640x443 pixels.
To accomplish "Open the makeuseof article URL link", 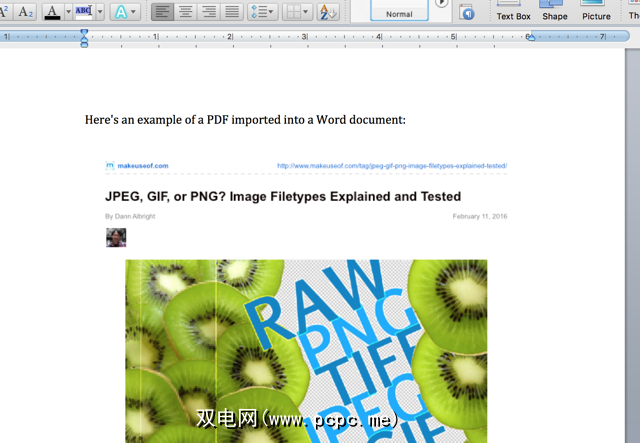I will click(x=392, y=166).
